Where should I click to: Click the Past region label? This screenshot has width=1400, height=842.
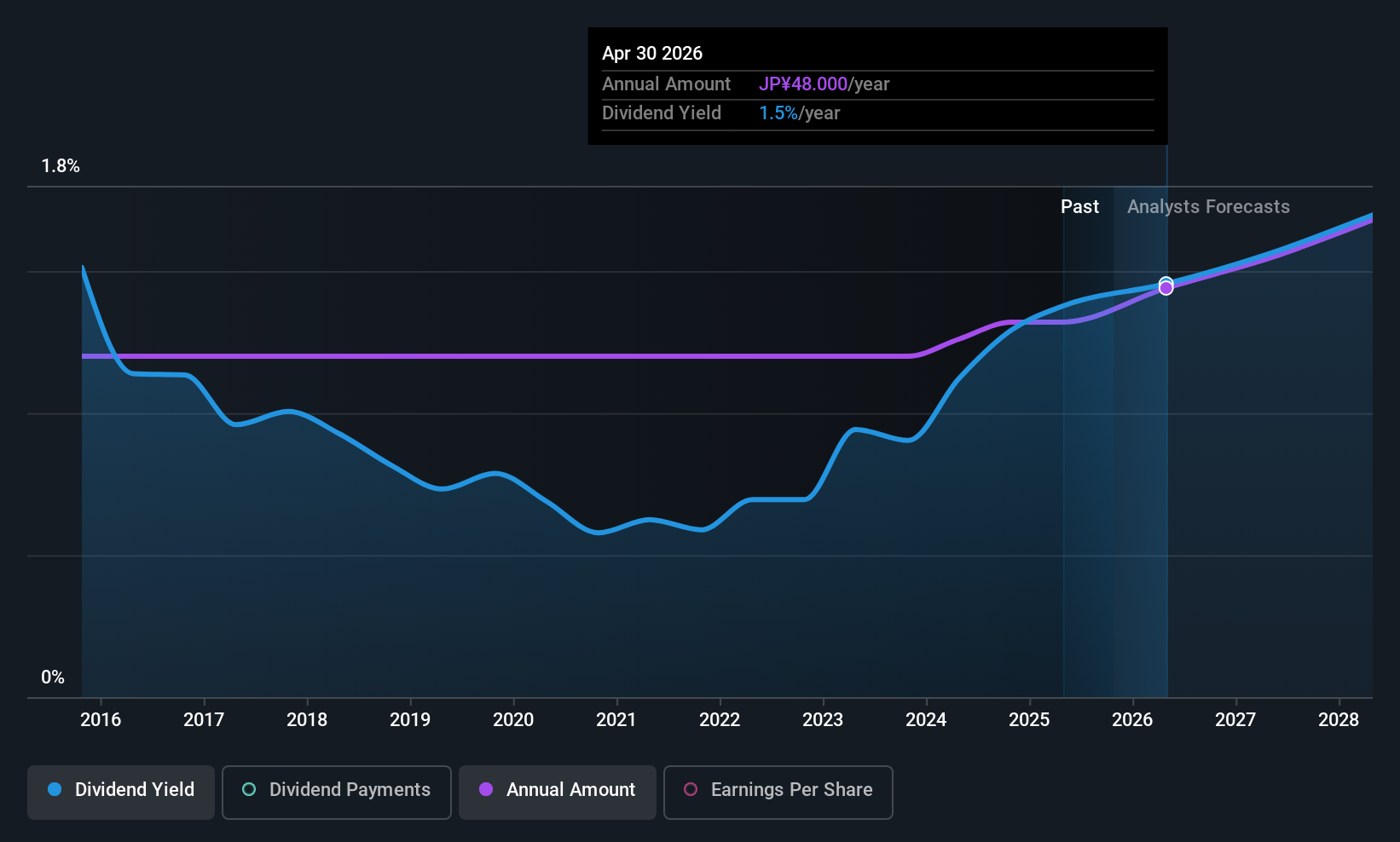coord(1079,207)
